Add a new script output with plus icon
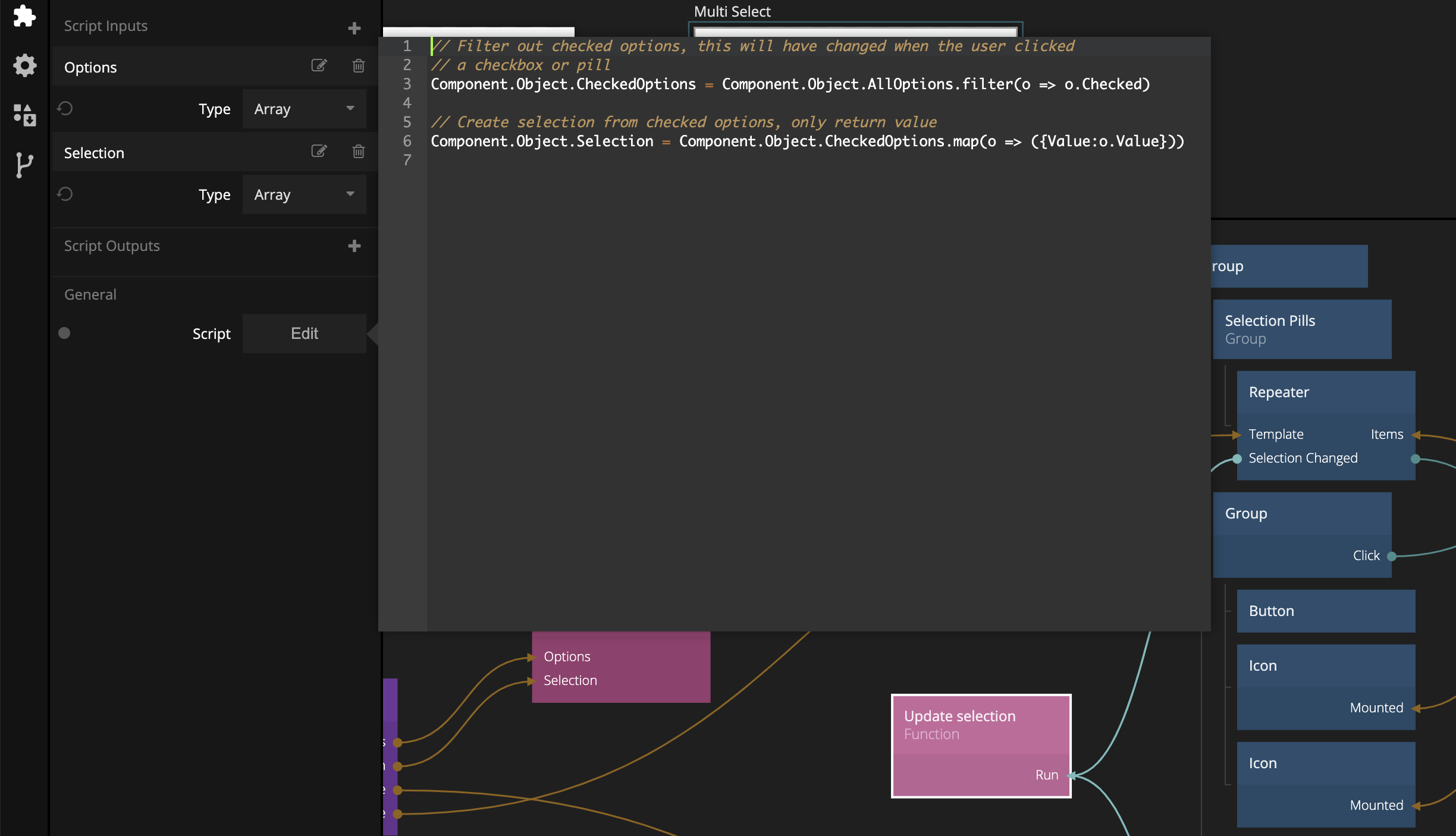 pyautogui.click(x=354, y=246)
